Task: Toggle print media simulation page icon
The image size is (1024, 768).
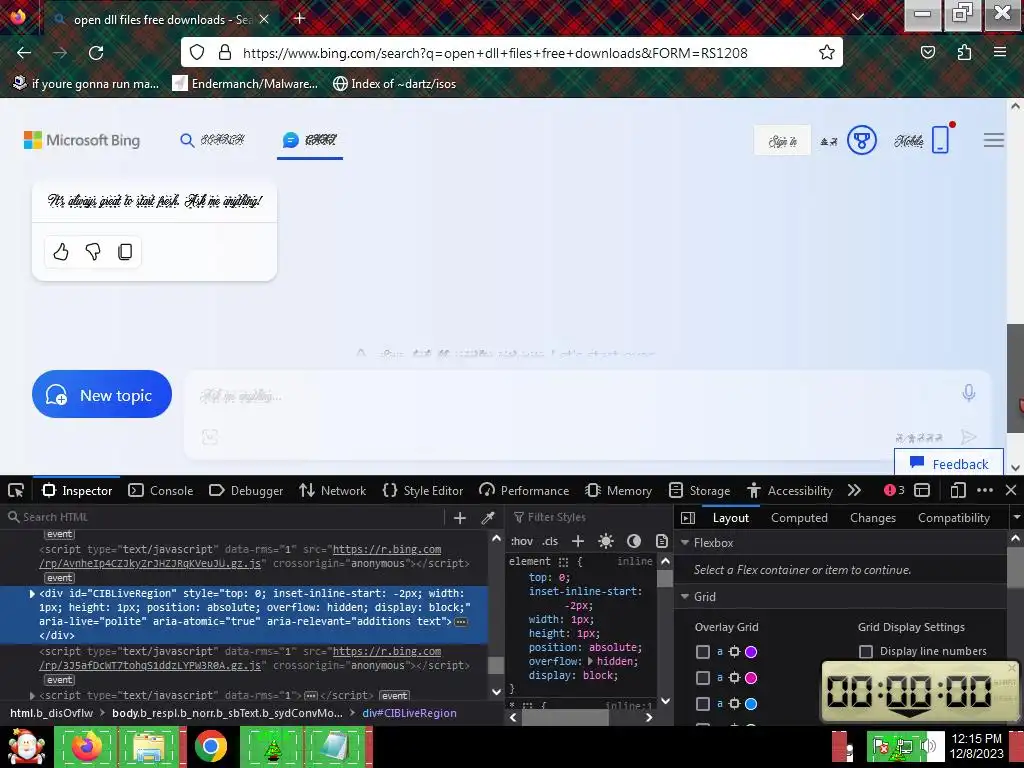Action: [662, 541]
